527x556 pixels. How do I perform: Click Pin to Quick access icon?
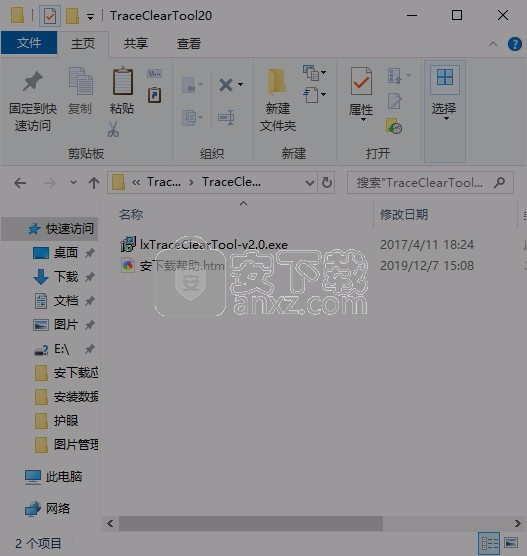click(33, 81)
